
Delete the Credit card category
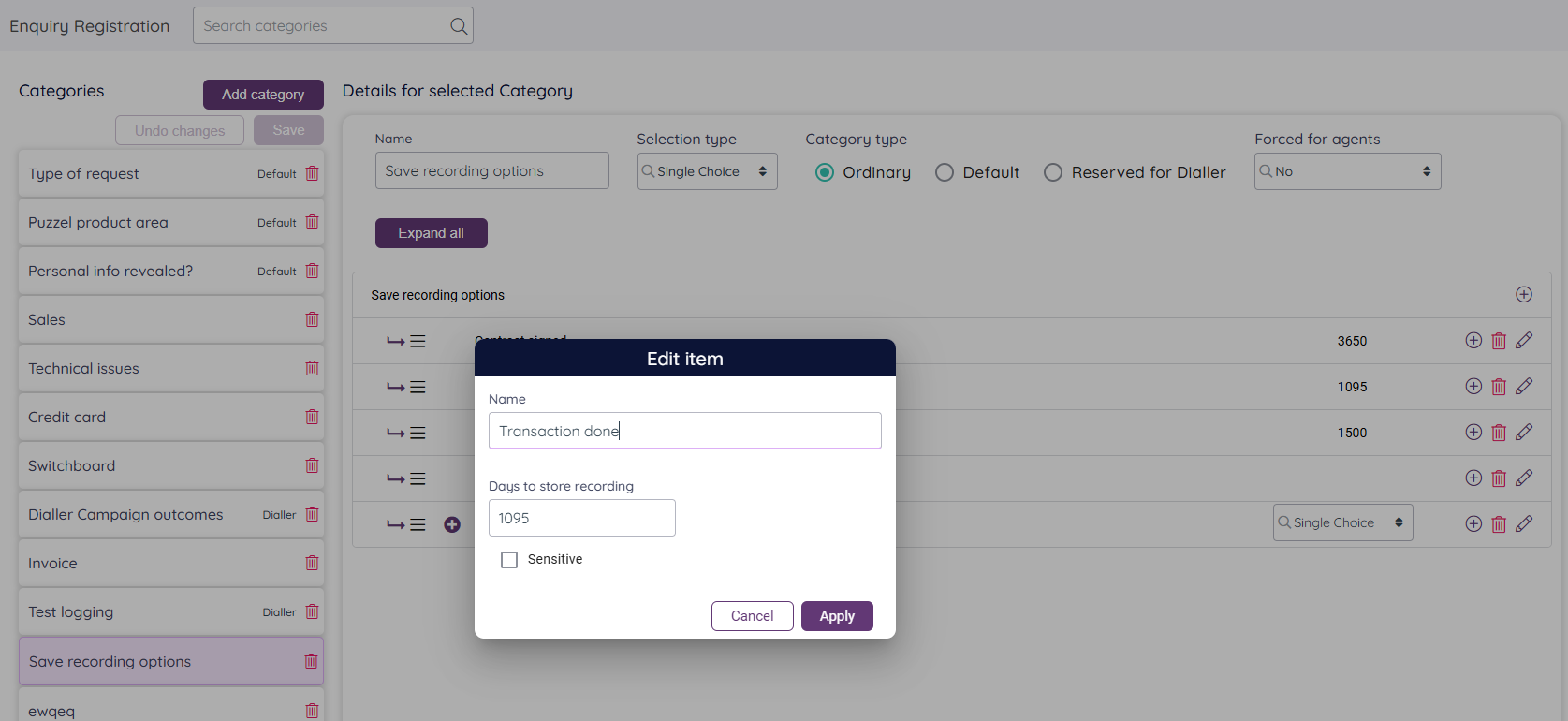[x=312, y=418]
